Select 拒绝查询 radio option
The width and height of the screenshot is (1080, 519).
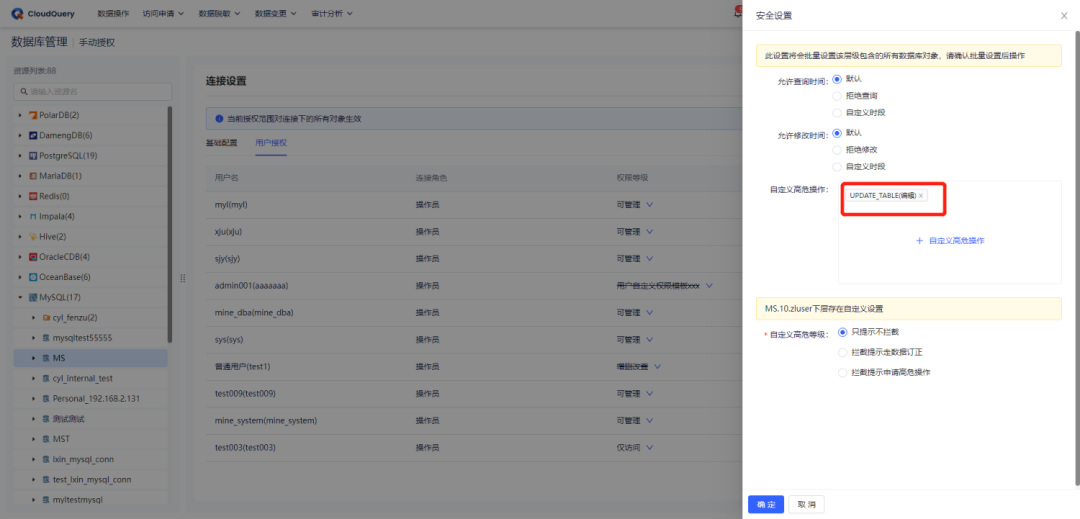tap(837, 96)
